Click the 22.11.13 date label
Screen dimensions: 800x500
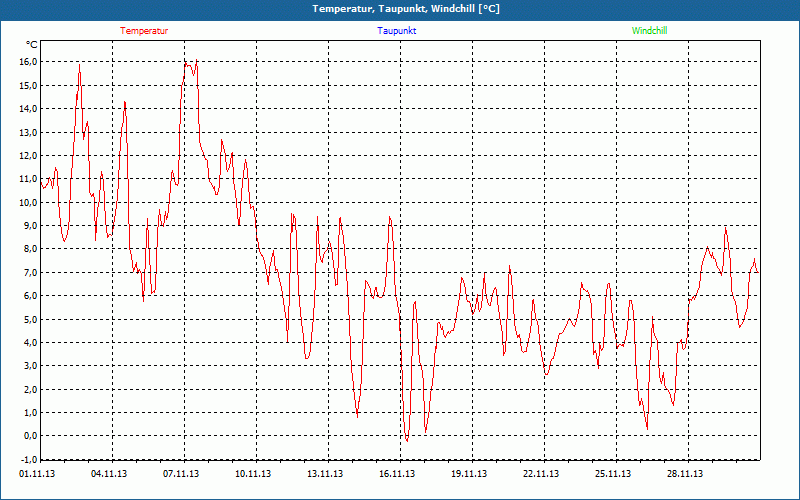pyautogui.click(x=541, y=474)
